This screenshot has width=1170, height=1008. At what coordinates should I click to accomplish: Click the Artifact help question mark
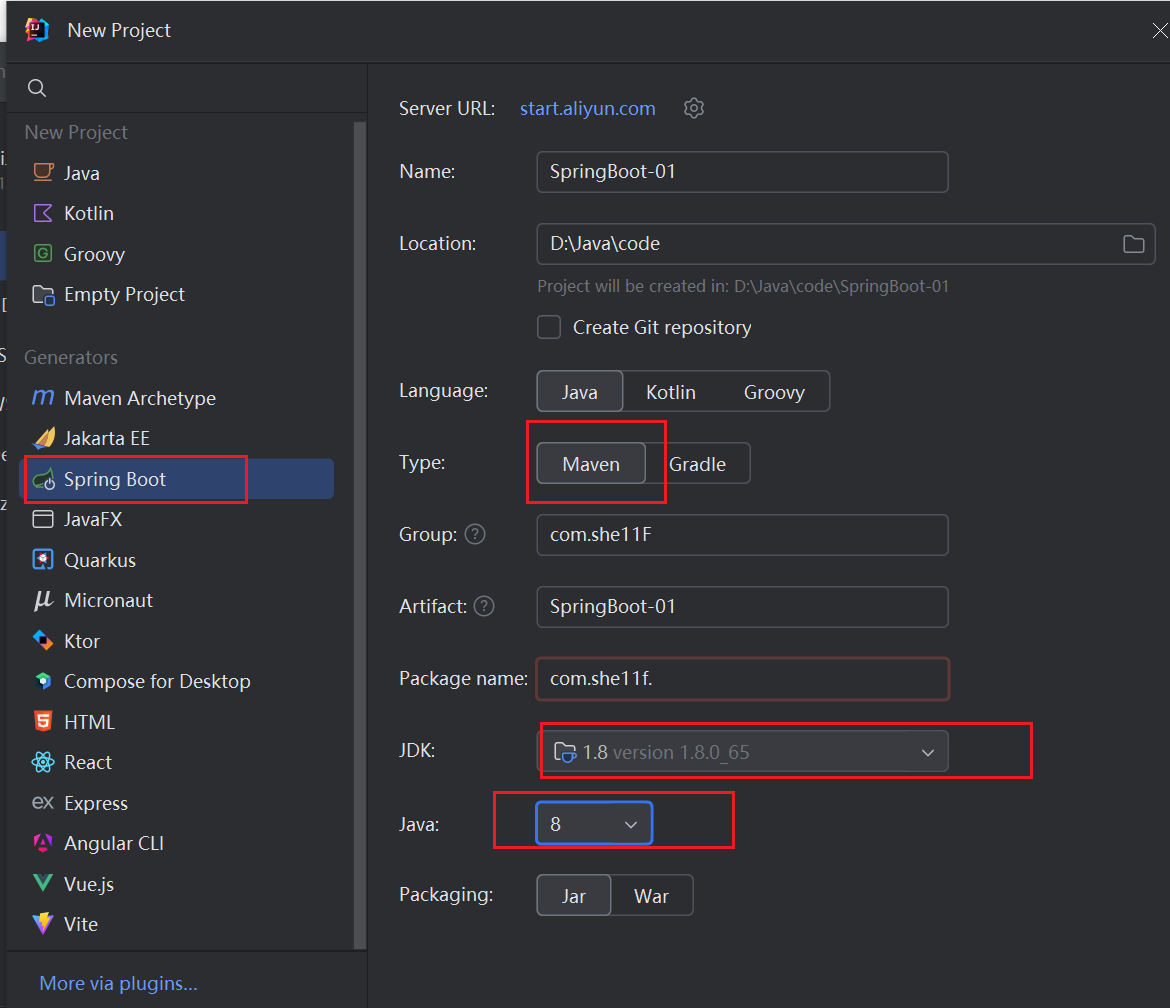click(x=484, y=606)
